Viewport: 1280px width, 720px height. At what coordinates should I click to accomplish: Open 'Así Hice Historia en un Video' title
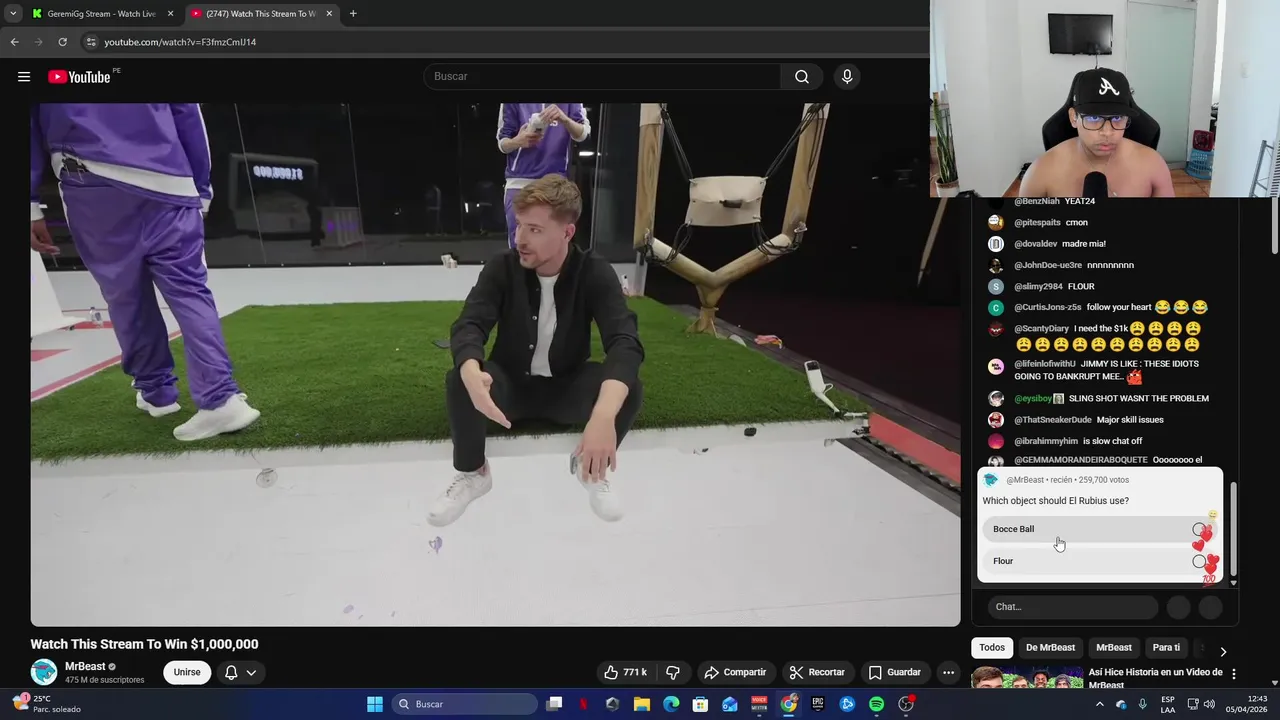tap(1155, 678)
